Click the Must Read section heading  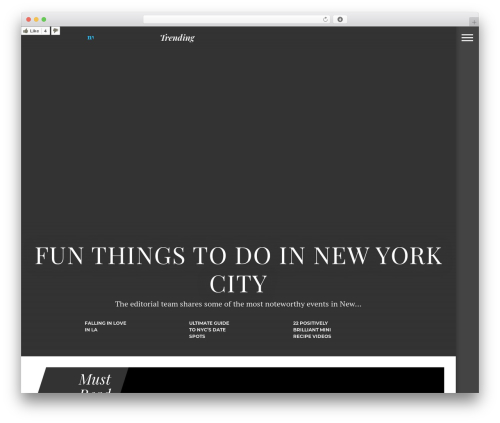click(x=95, y=382)
